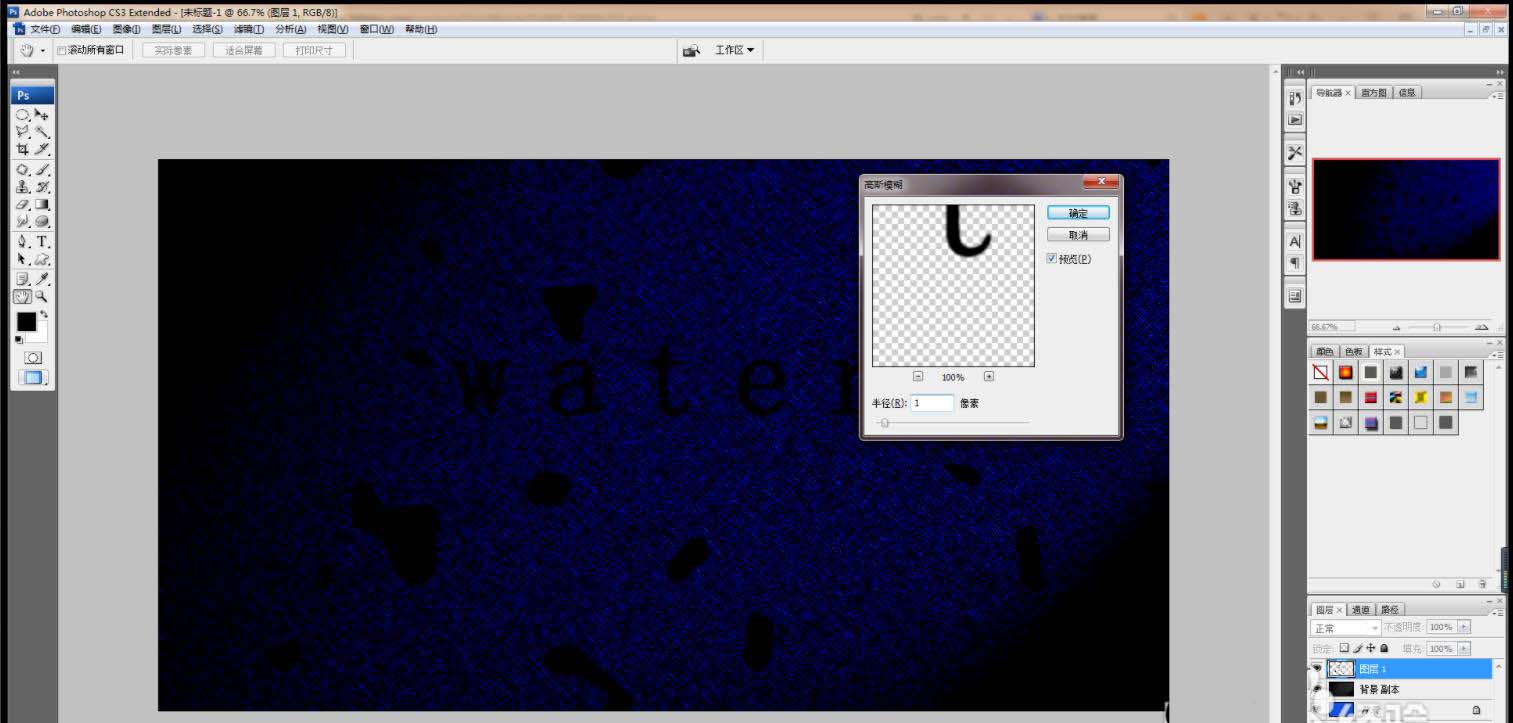Select the Slice tool
This screenshot has height=723, width=1513.
click(42, 149)
